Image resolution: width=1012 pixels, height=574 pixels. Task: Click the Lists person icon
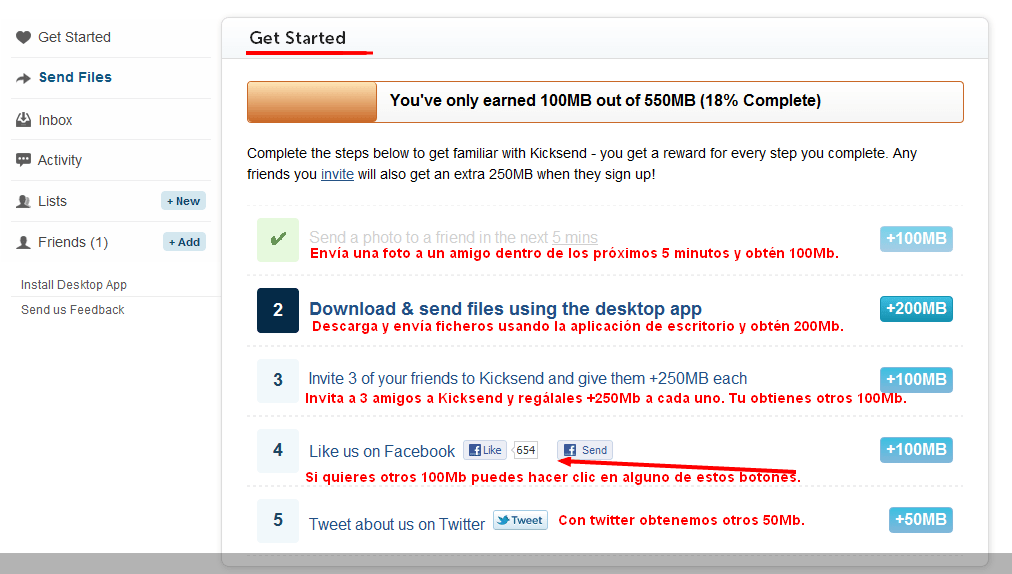[23, 201]
